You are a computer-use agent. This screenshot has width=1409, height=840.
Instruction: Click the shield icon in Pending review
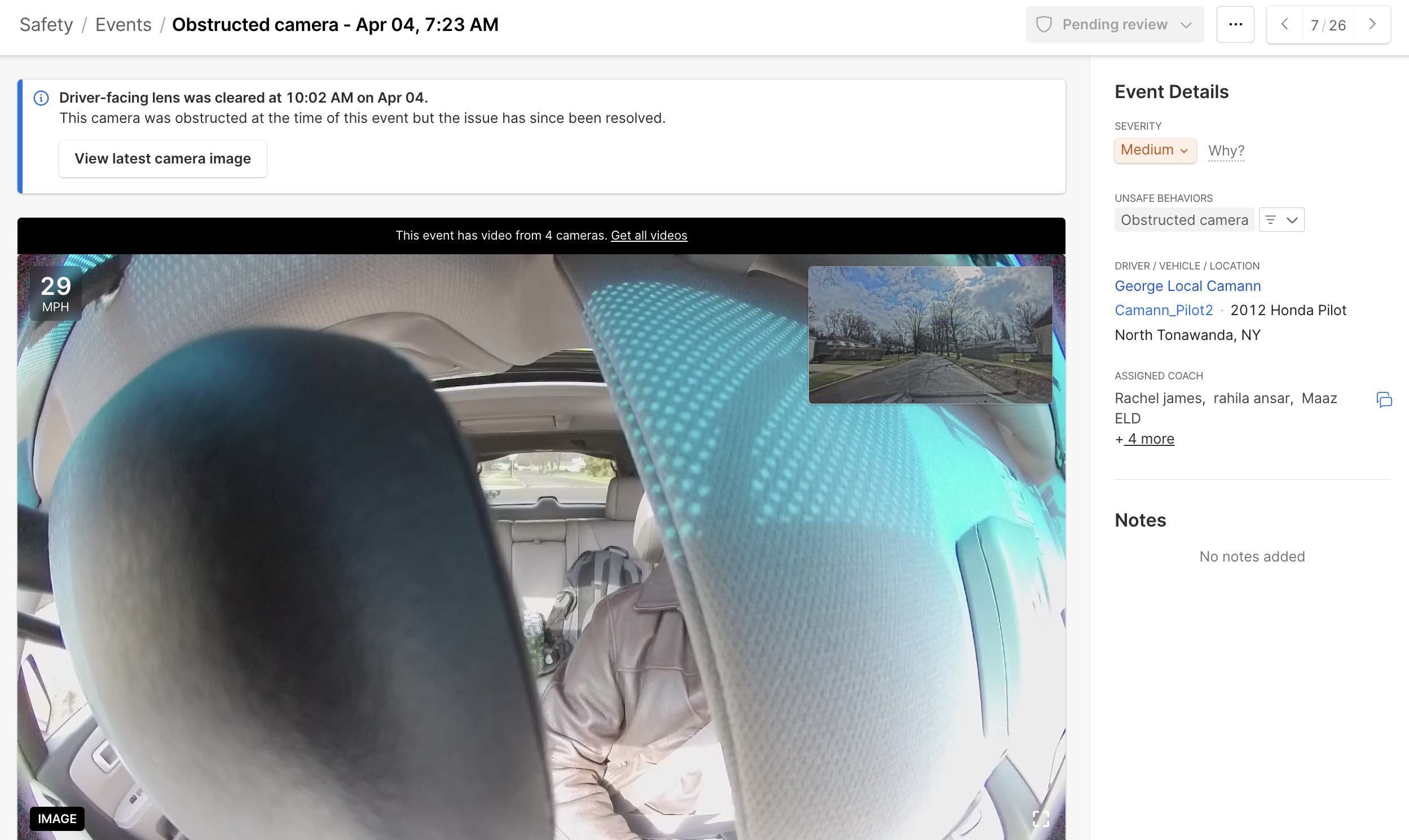click(1043, 25)
